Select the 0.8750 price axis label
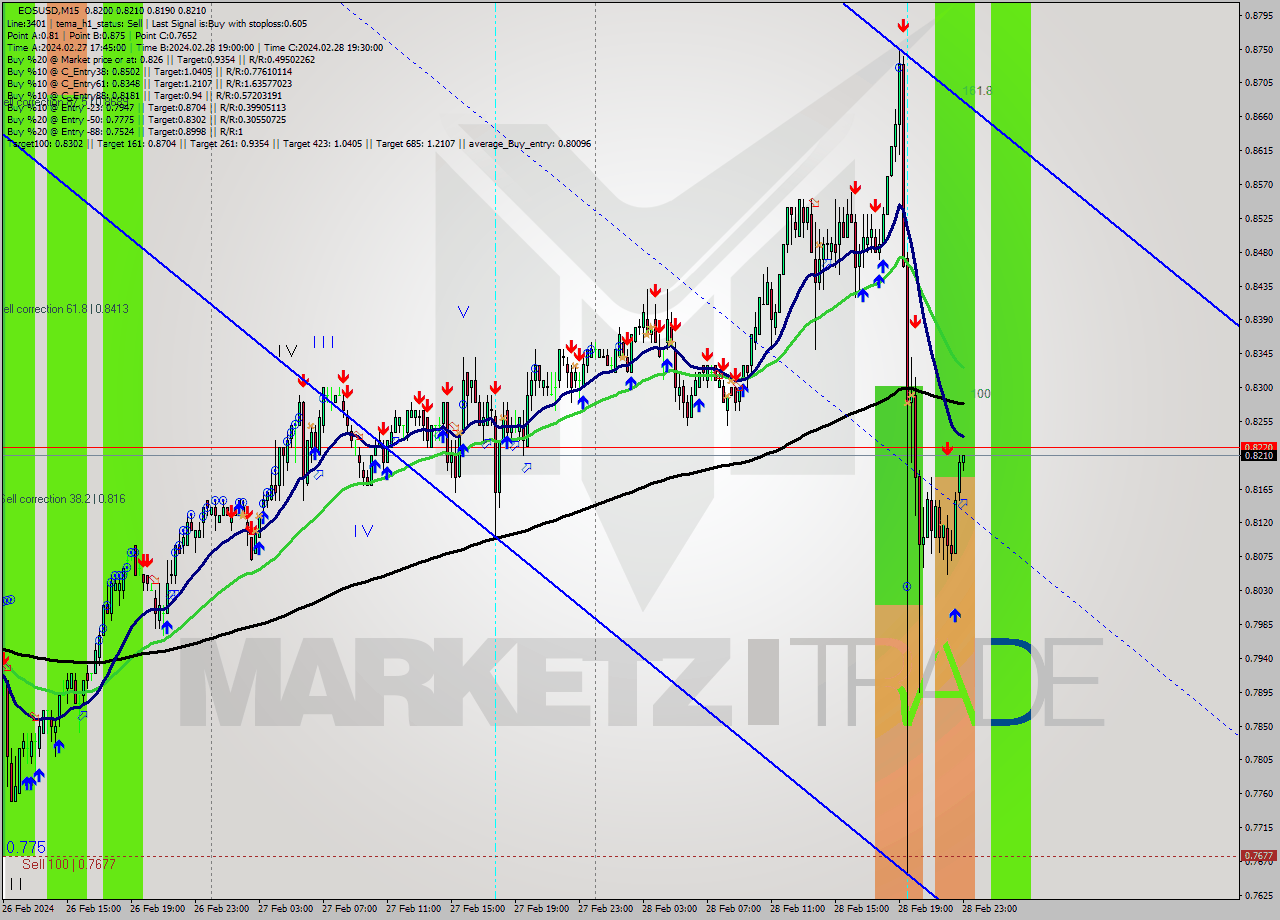Image resolution: width=1280 pixels, height=920 pixels. (1257, 49)
